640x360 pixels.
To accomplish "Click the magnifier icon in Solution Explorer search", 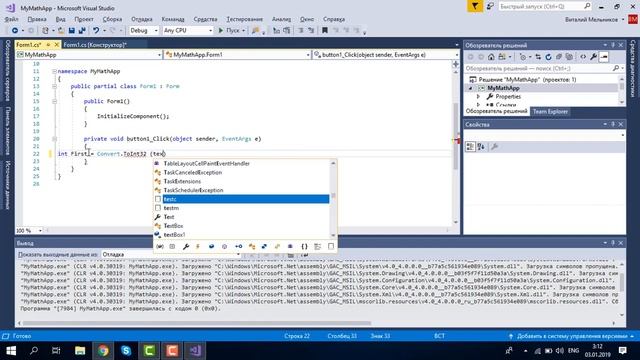I will (616, 69).
